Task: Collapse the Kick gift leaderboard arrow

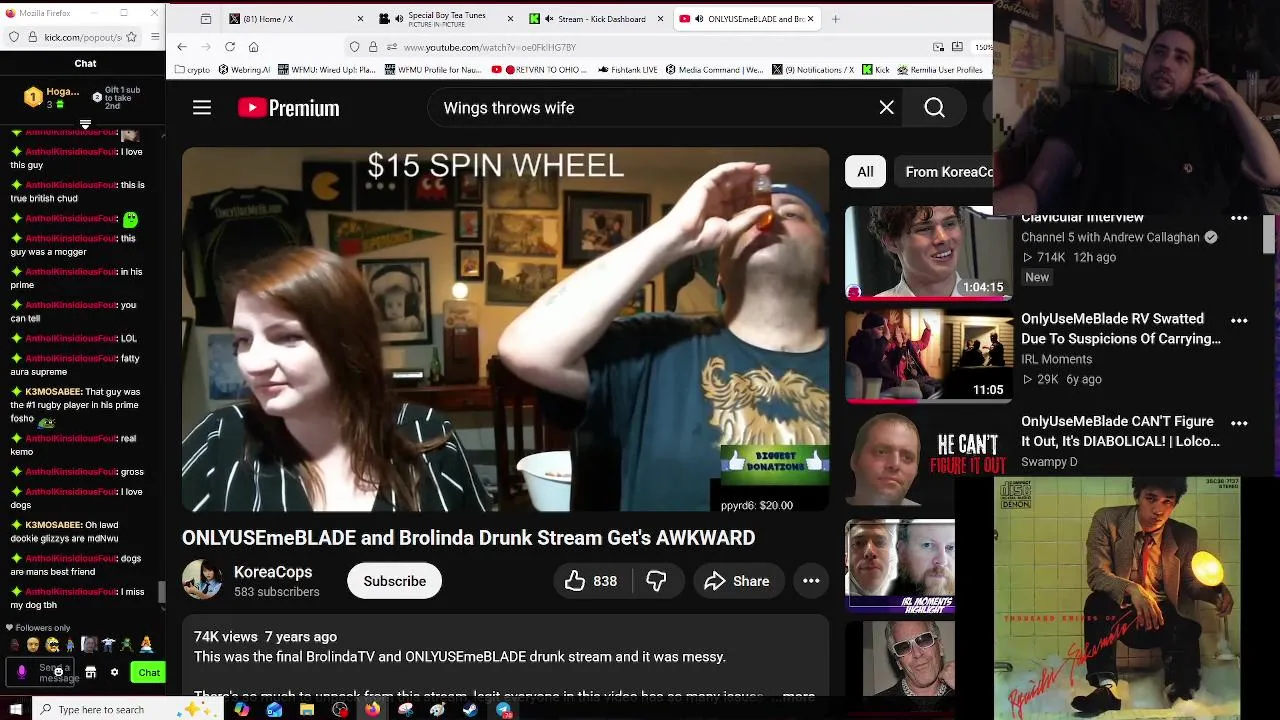Action: pyautogui.click(x=85, y=125)
